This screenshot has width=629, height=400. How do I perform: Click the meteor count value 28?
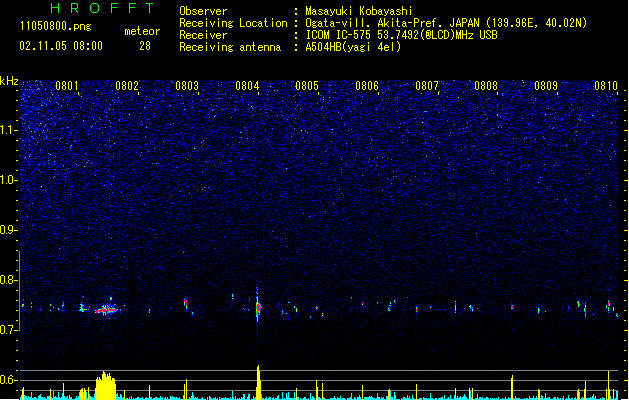pos(145,46)
